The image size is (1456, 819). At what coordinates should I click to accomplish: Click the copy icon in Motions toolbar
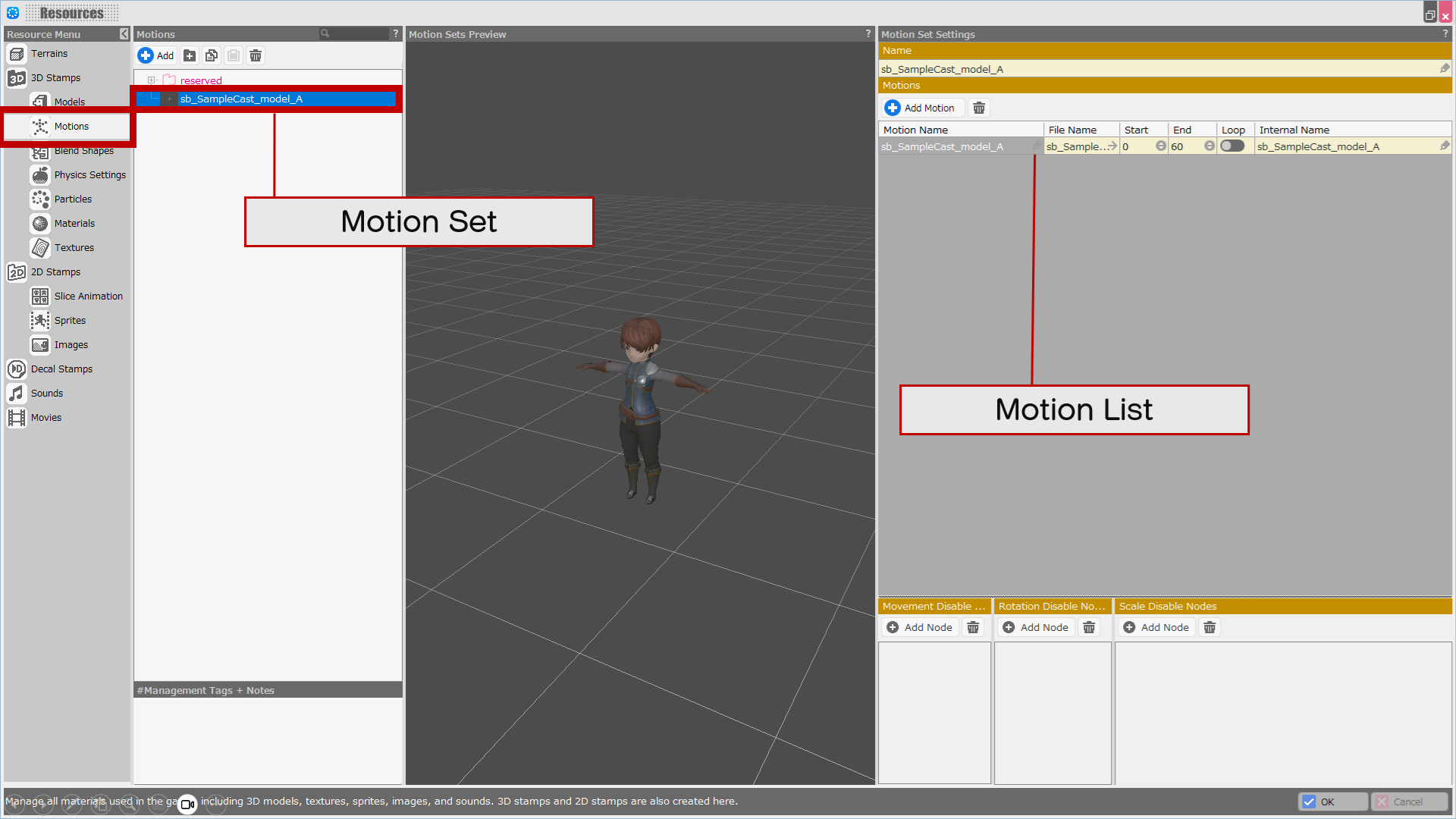click(212, 55)
